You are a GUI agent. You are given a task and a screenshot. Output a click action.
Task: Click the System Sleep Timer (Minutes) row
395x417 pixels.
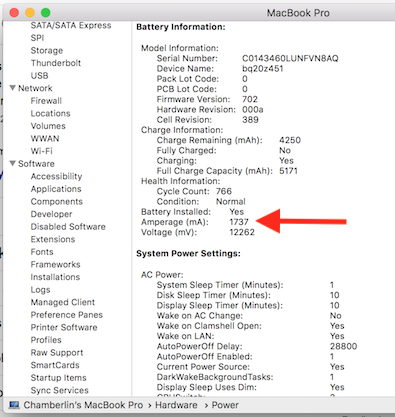pos(245,285)
